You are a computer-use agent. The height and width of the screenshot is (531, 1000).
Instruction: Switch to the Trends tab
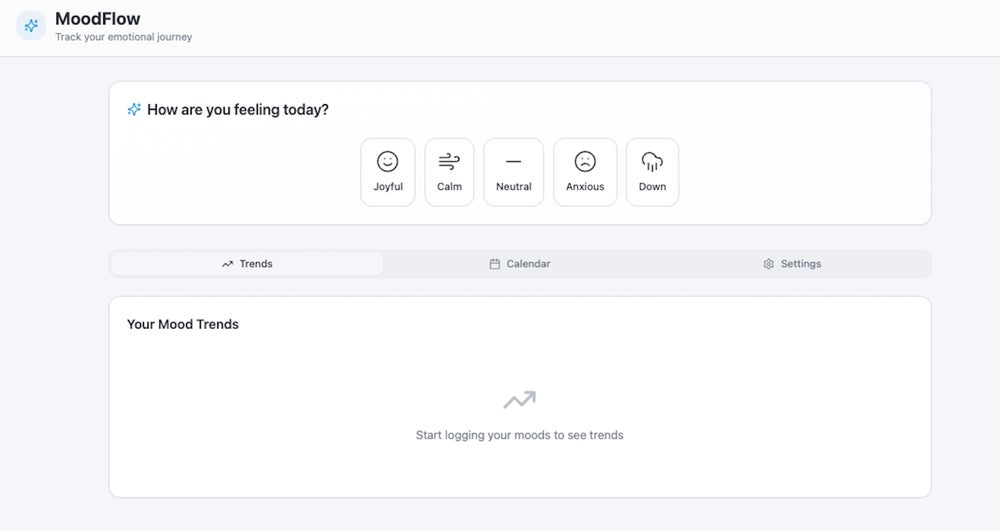pyautogui.click(x=247, y=264)
